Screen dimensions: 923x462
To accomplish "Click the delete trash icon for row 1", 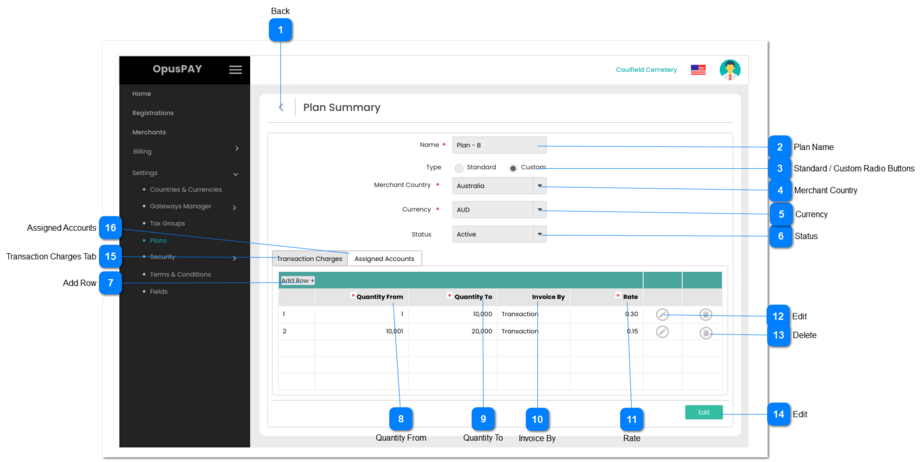I will [x=706, y=315].
